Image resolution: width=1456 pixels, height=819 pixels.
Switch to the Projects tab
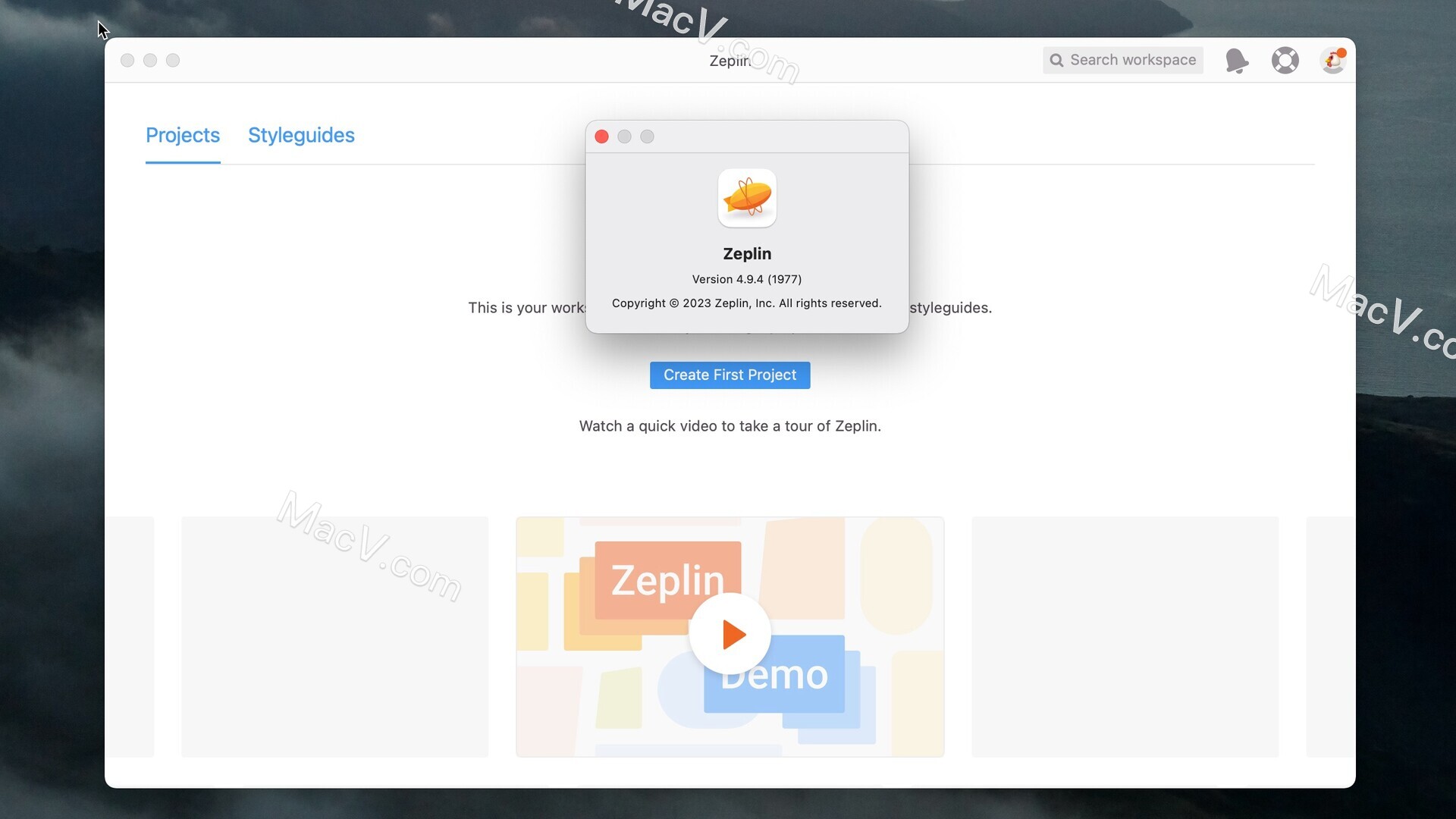click(x=183, y=135)
